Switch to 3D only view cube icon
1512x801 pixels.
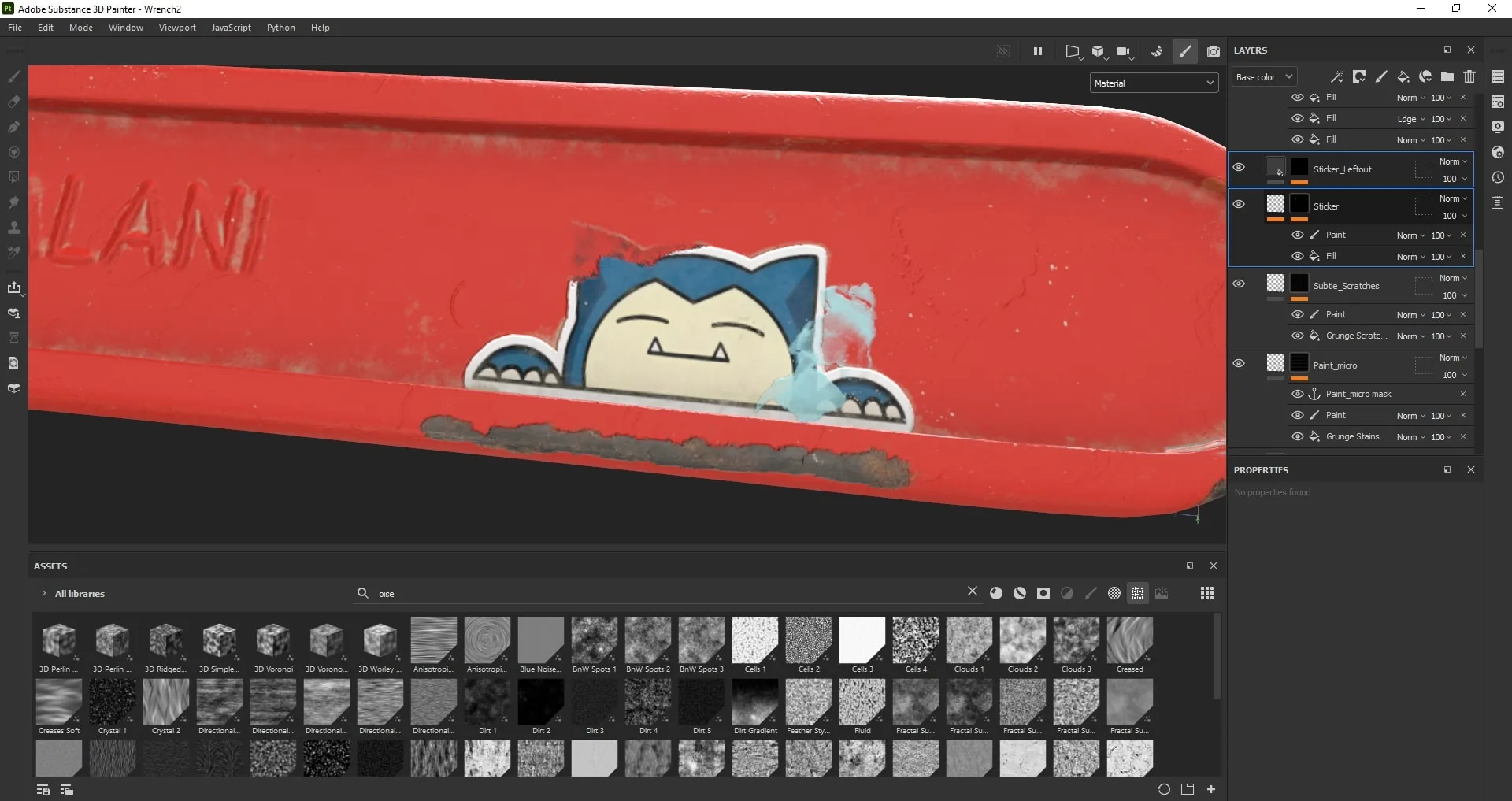click(x=1099, y=51)
